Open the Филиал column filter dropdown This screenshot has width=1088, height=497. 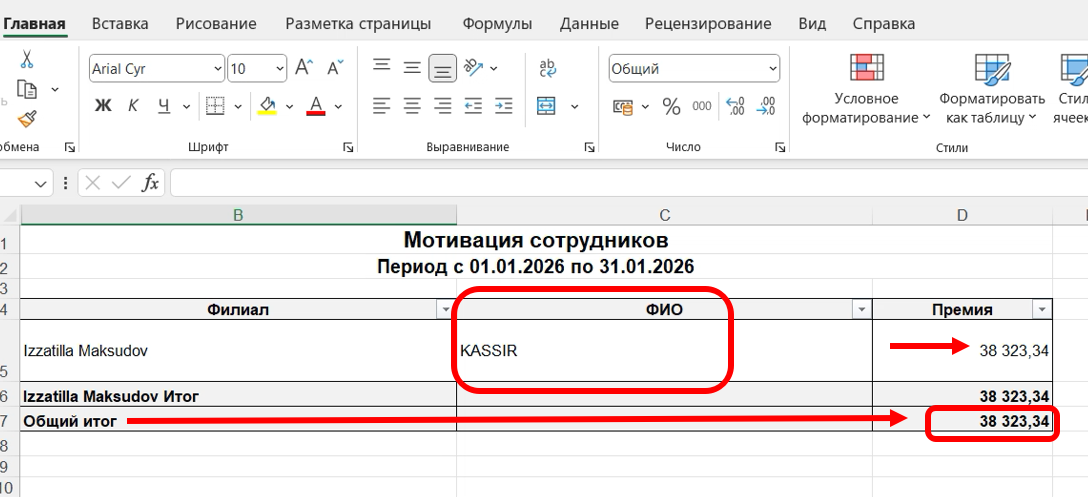click(446, 310)
